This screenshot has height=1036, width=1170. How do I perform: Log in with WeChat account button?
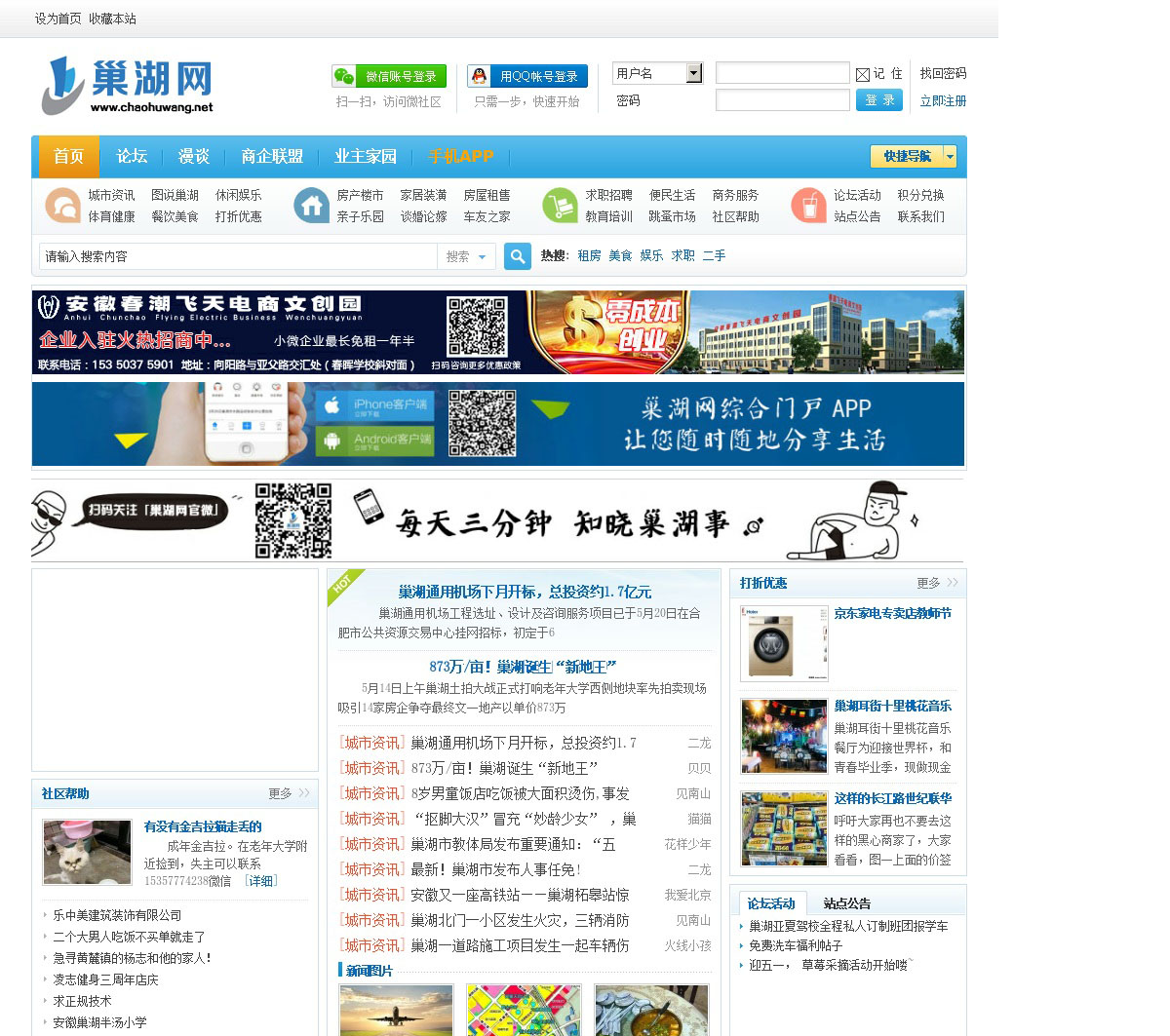point(389,76)
